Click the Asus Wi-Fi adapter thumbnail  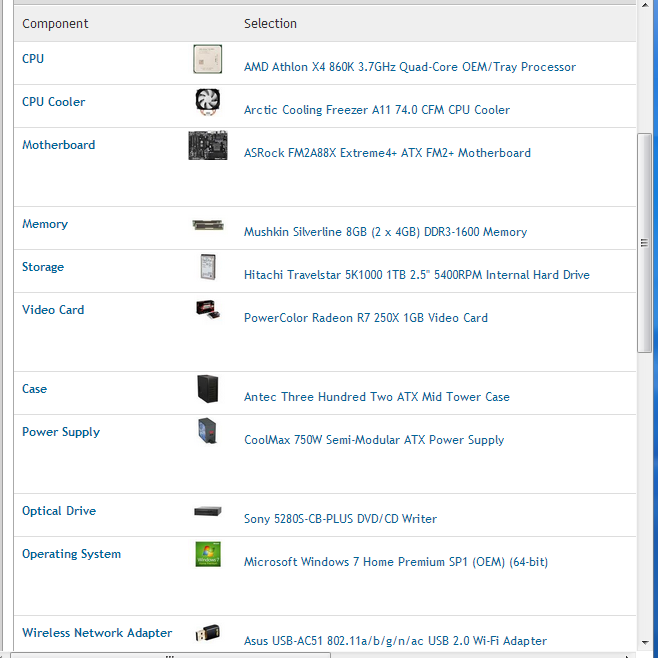click(x=207, y=634)
